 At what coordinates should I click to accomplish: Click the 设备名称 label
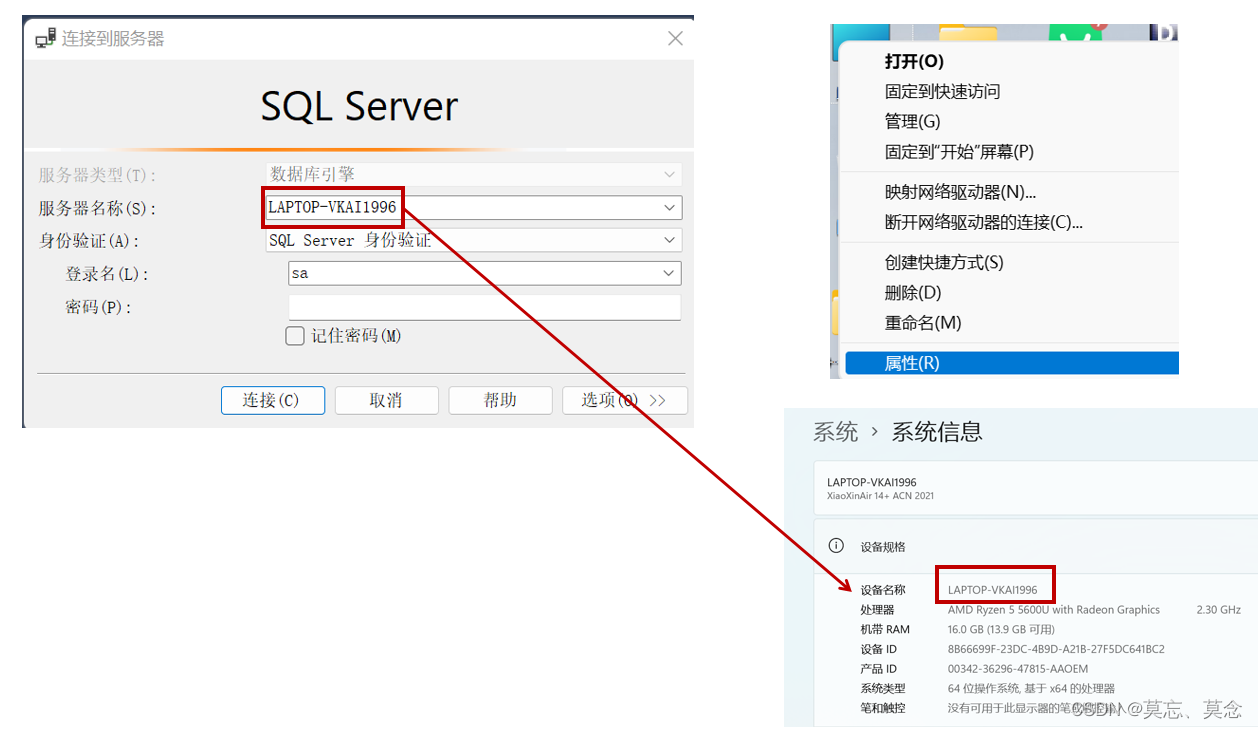[x=883, y=590]
